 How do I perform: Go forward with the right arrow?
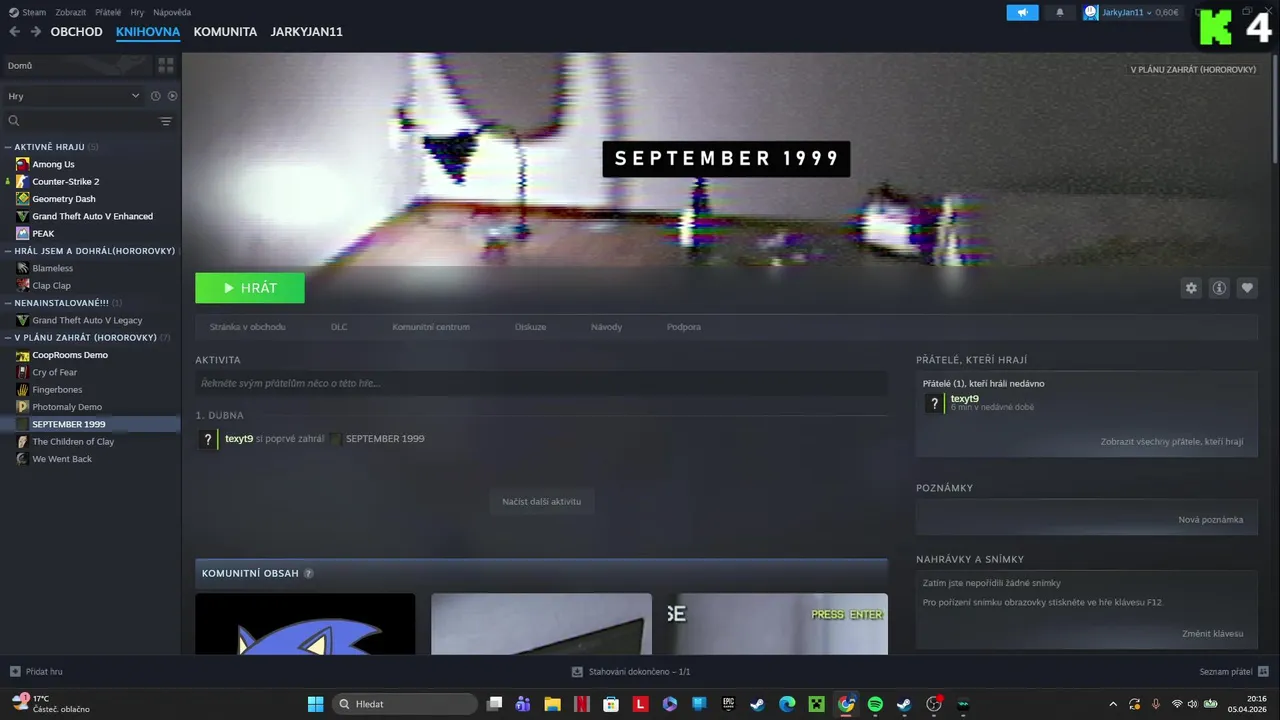click(x=36, y=32)
